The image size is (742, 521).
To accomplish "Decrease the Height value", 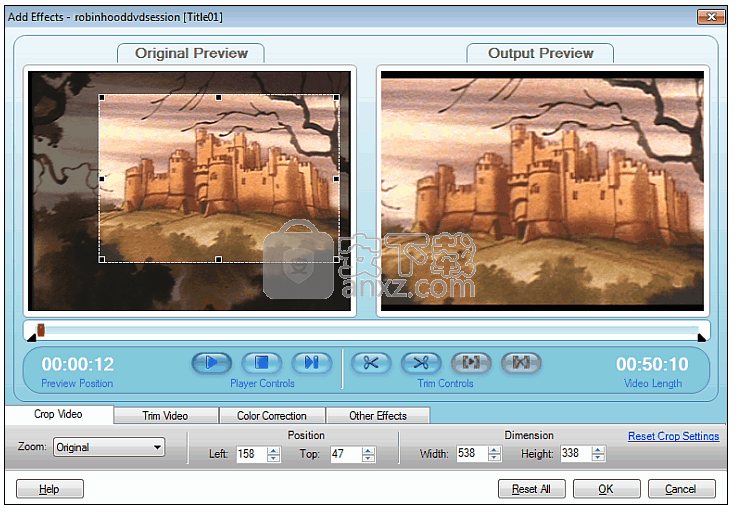I will (598, 458).
